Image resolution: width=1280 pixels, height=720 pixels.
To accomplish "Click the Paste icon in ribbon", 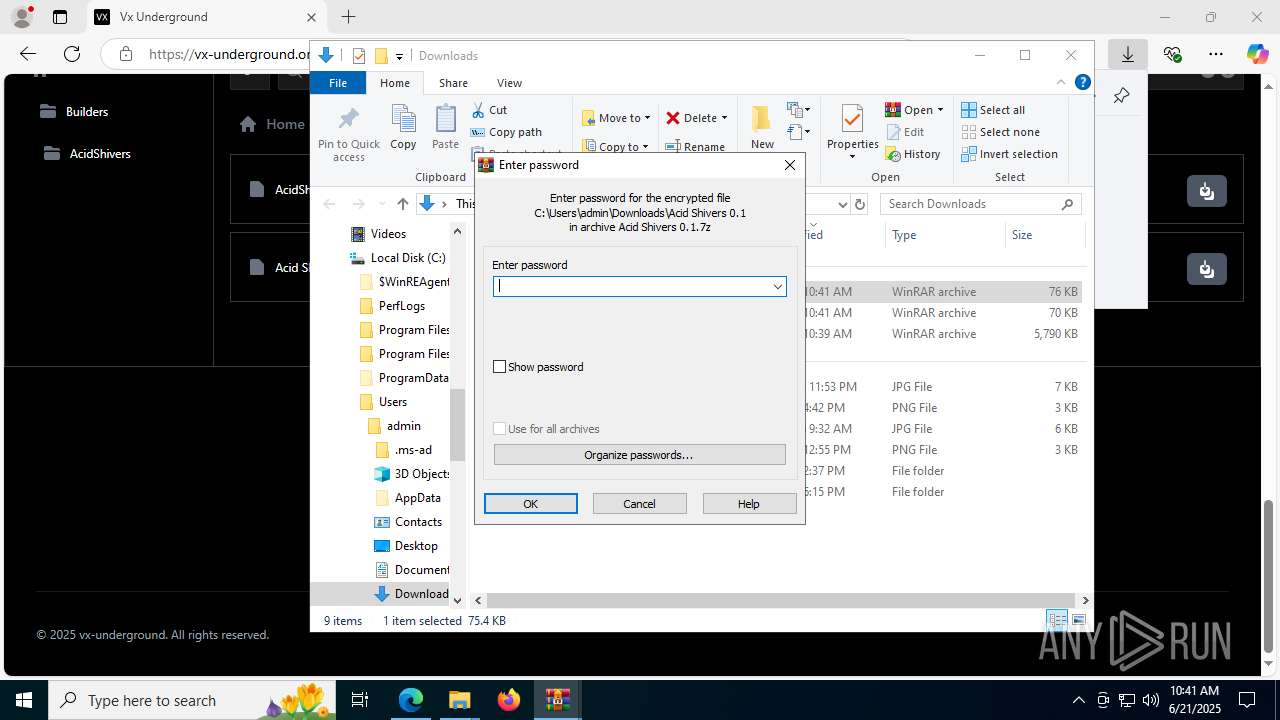I will pyautogui.click(x=445, y=119).
